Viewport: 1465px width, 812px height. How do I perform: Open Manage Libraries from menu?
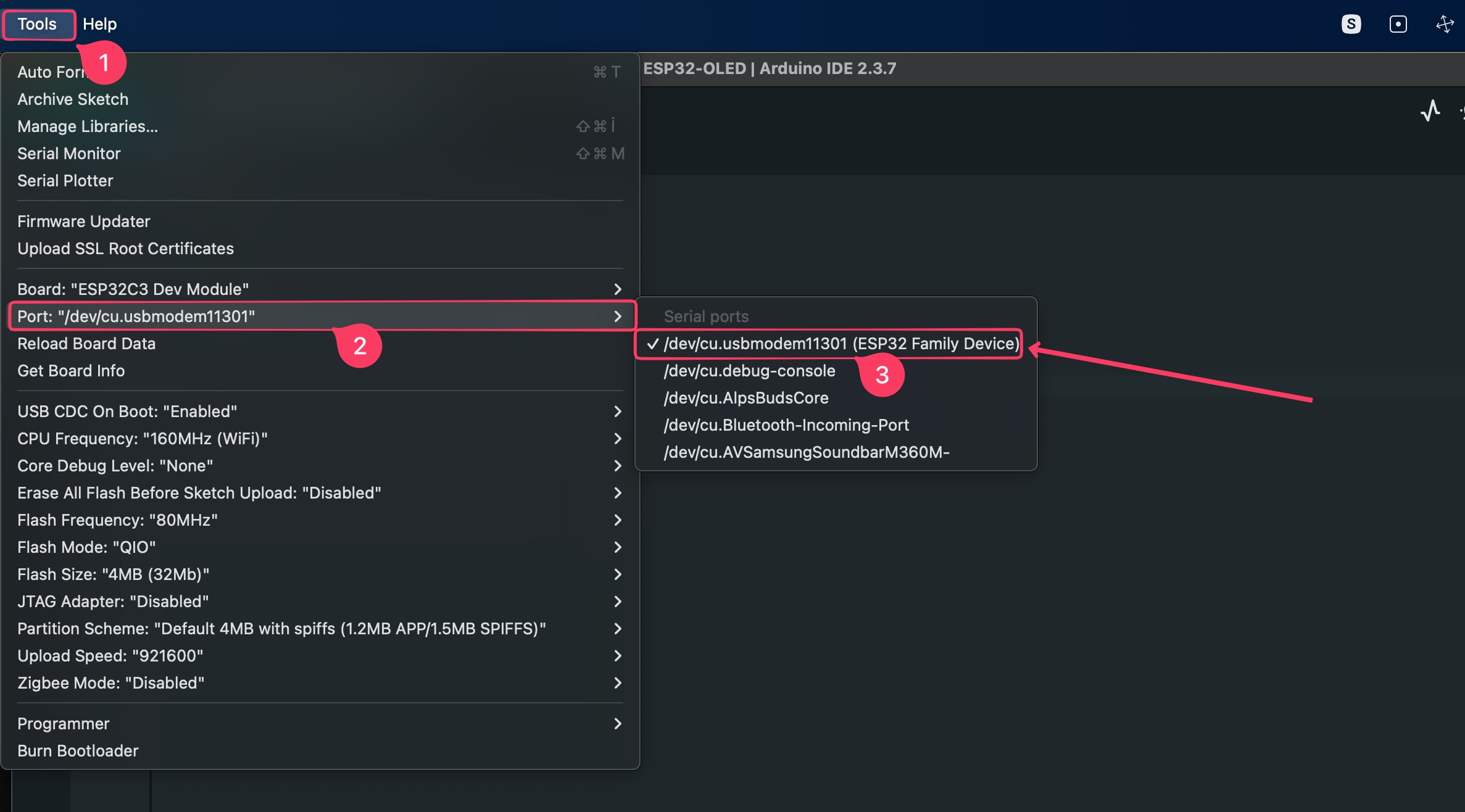[88, 126]
